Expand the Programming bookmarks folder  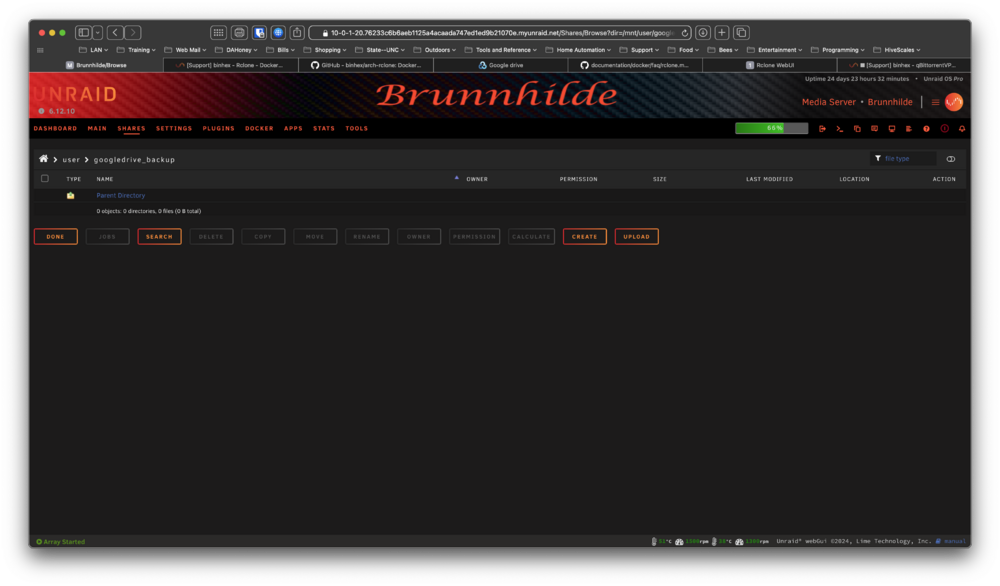click(837, 50)
